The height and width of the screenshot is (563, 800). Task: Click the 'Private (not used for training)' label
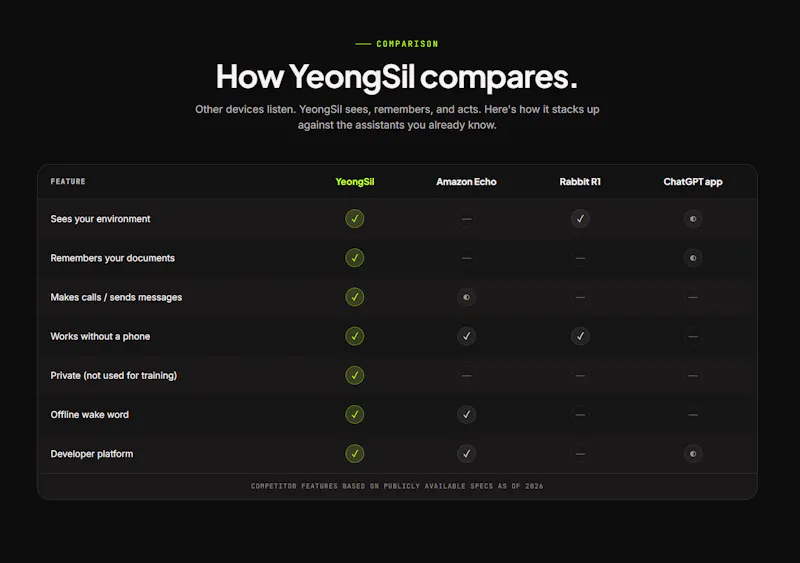point(114,375)
